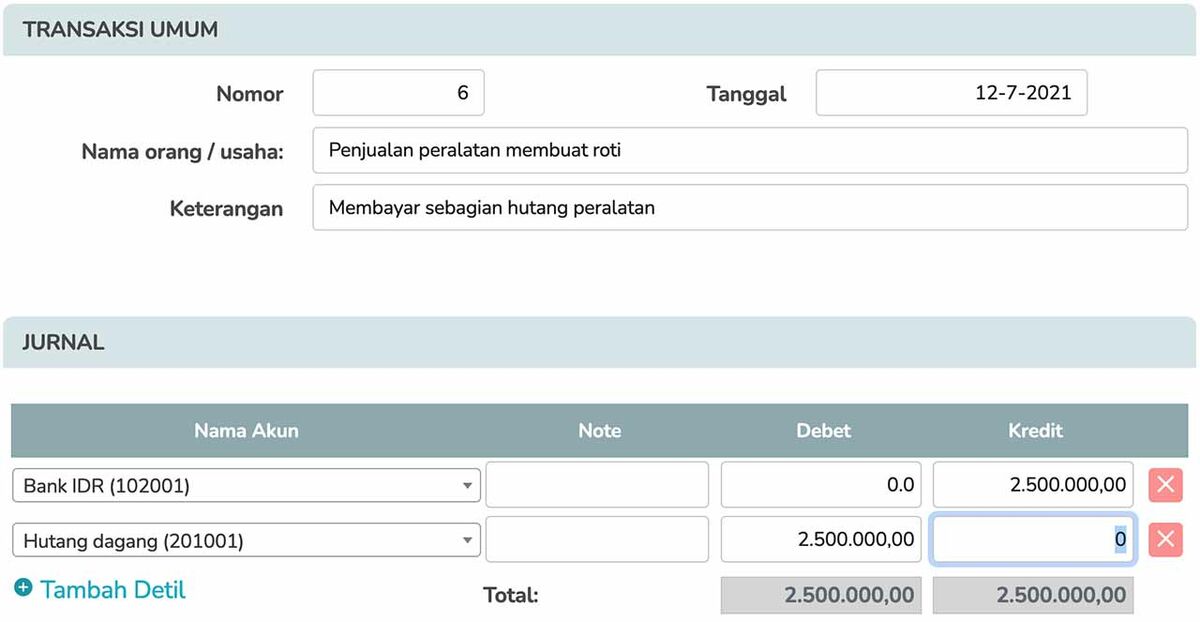Viewport: 1200px width, 622px height.
Task: Delete the Bank IDR journal row
Action: point(1164,485)
